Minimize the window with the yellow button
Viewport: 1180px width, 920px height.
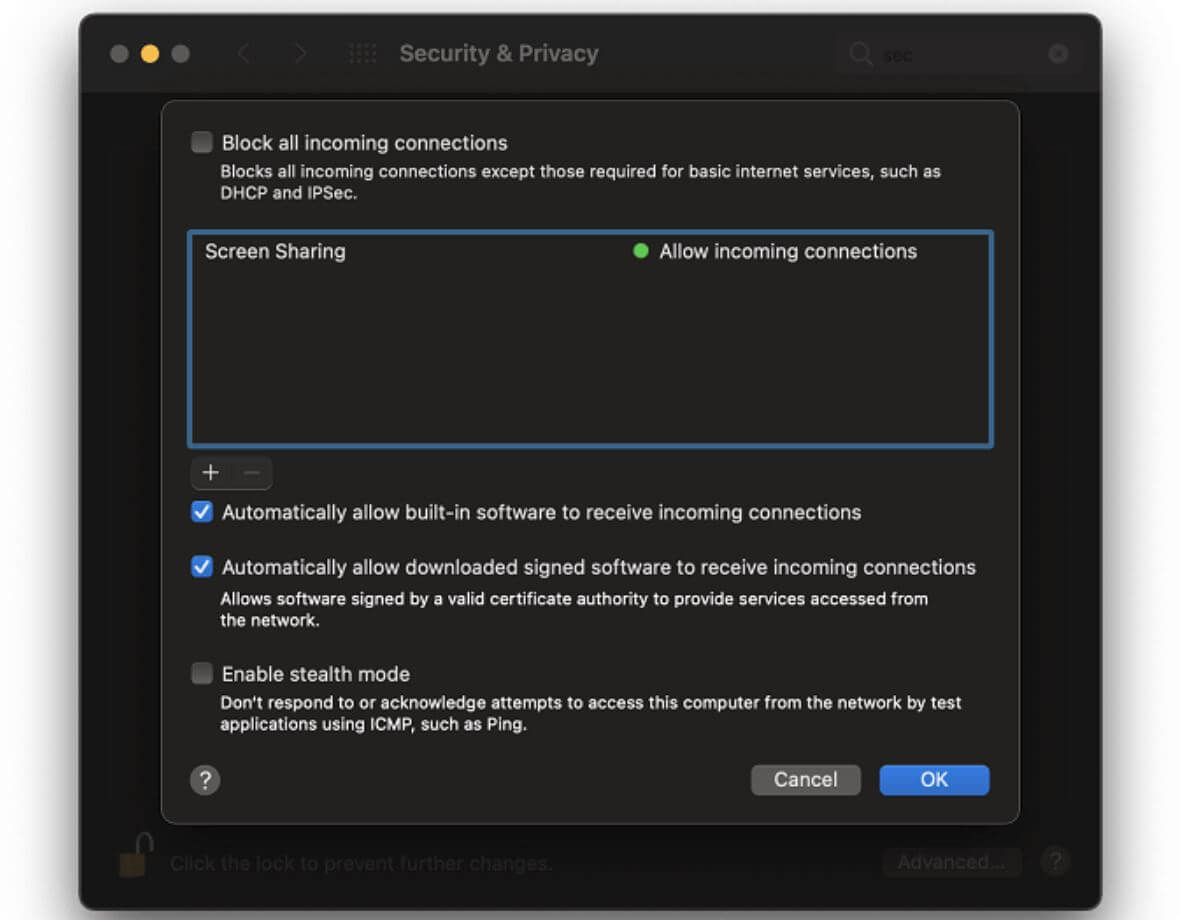point(150,54)
